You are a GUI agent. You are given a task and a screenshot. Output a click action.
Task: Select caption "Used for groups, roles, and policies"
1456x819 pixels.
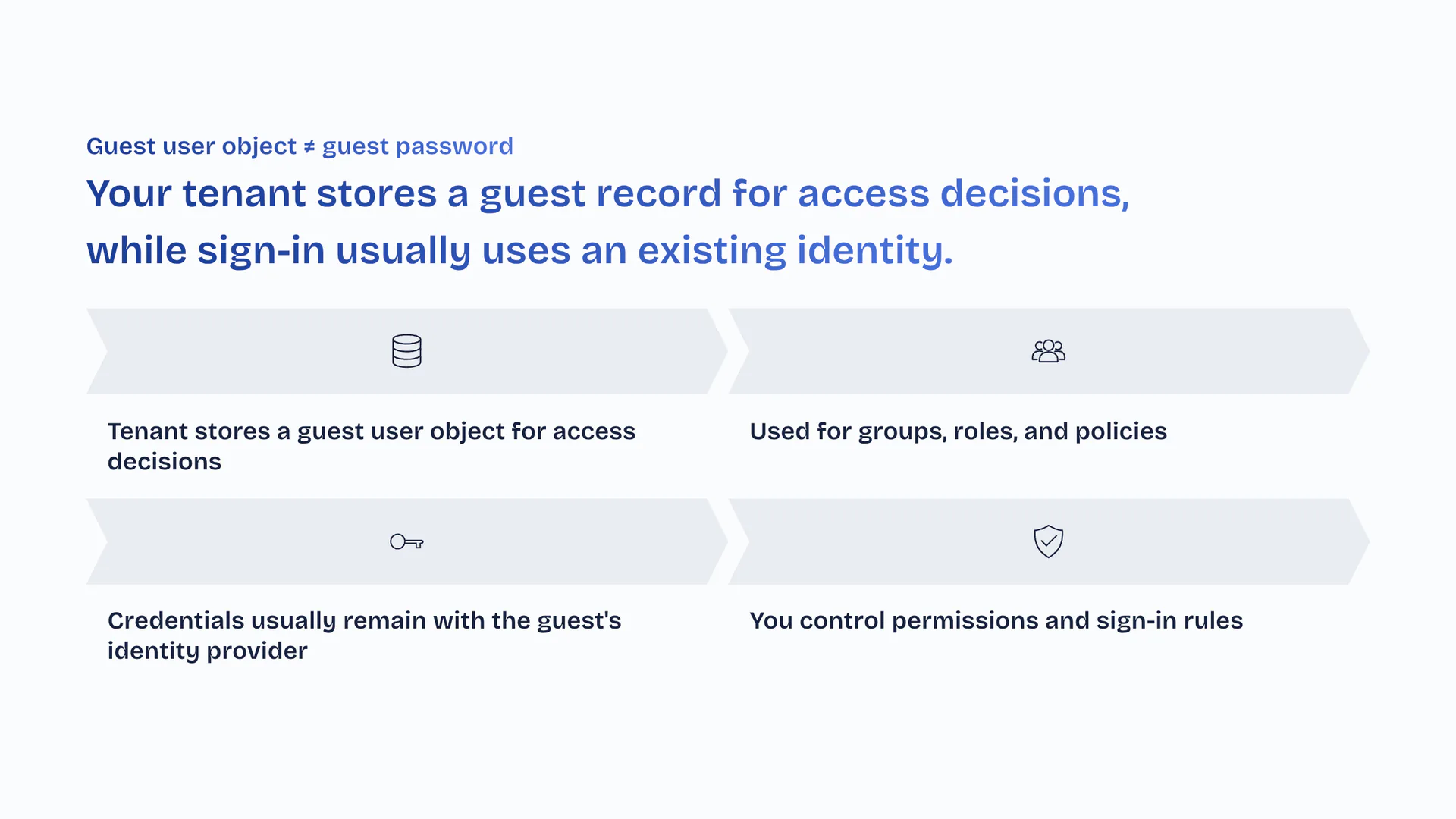point(958,431)
